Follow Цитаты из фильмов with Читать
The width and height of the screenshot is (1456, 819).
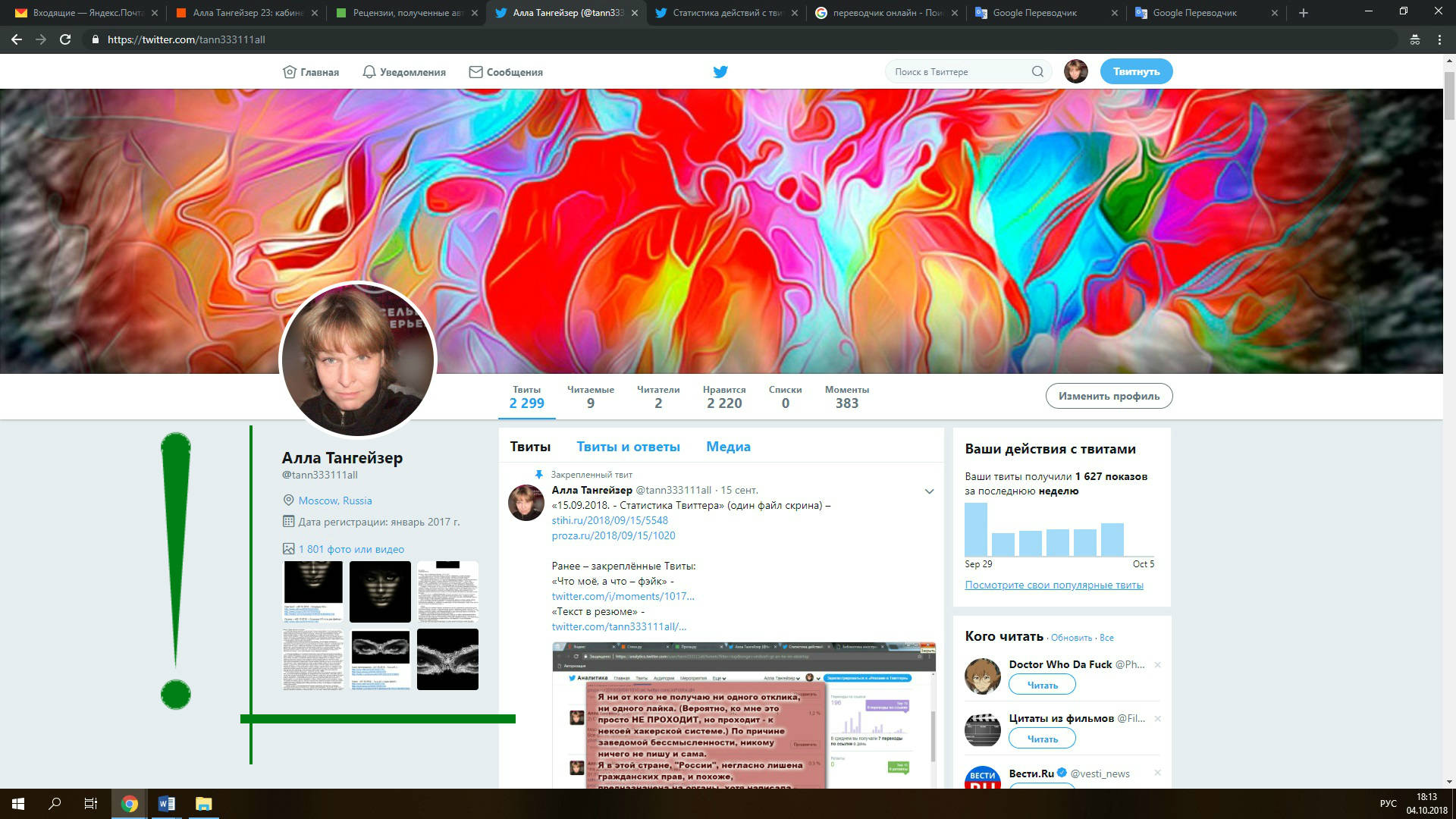point(1042,739)
